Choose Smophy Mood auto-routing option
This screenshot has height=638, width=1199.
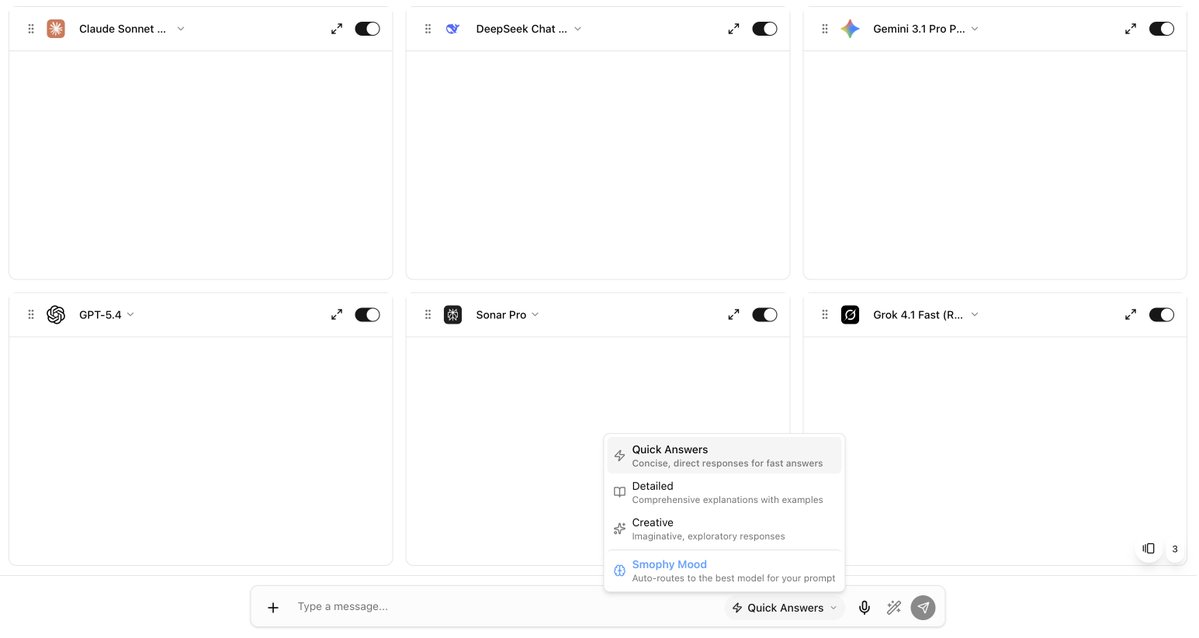(x=724, y=571)
